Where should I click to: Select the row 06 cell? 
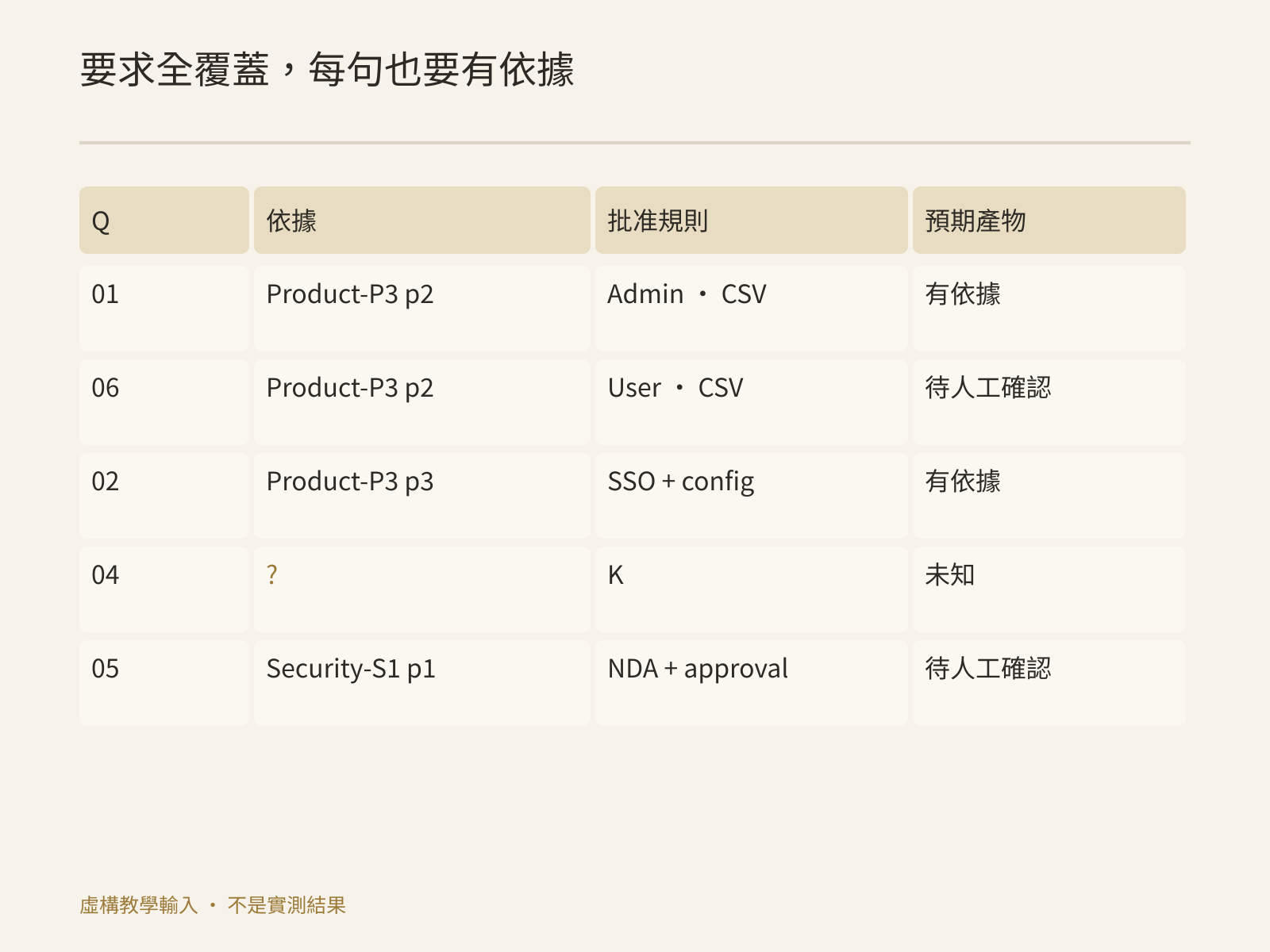pos(164,402)
